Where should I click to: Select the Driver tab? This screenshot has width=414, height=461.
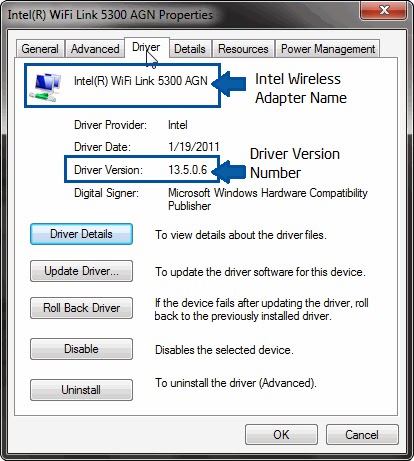pos(147,47)
